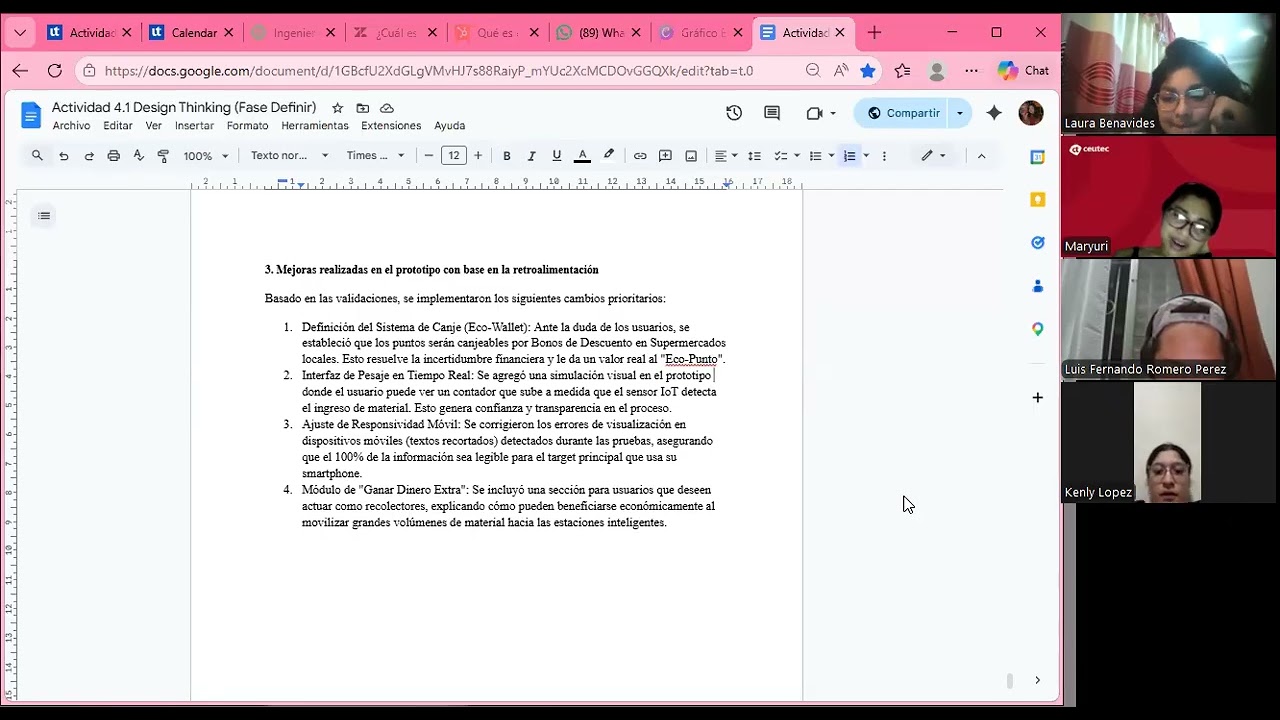Undo the last action

(x=64, y=156)
